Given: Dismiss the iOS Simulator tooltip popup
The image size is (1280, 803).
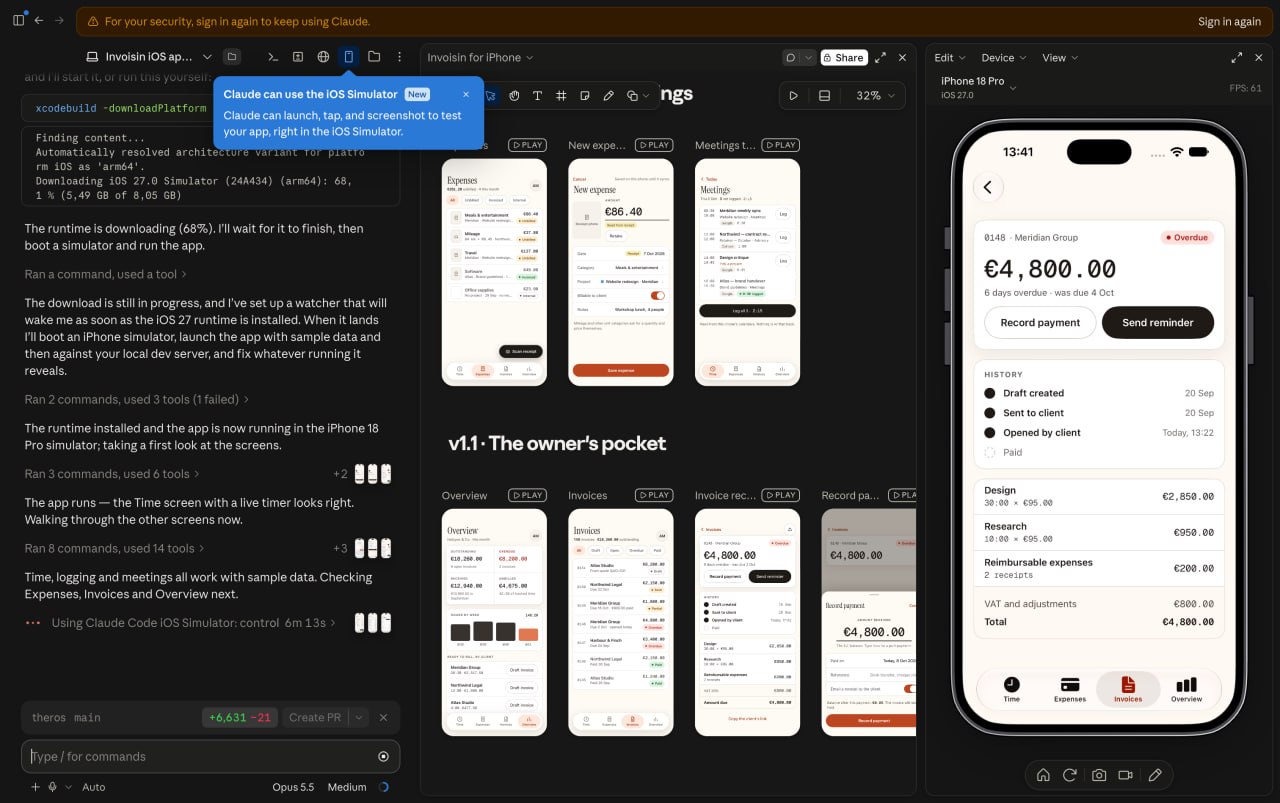Looking at the screenshot, I should [466, 94].
